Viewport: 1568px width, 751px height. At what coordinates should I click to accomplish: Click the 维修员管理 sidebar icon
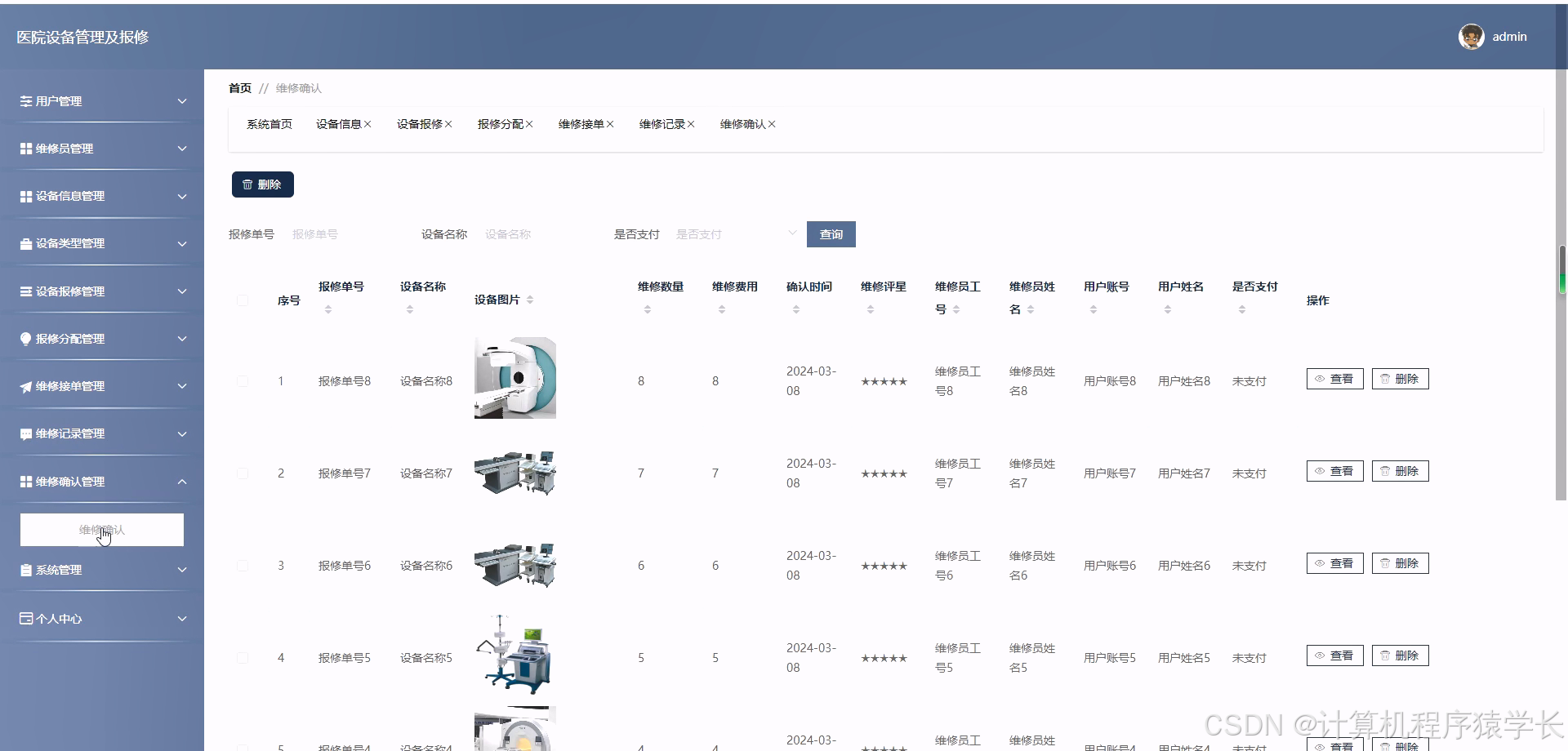pos(25,148)
